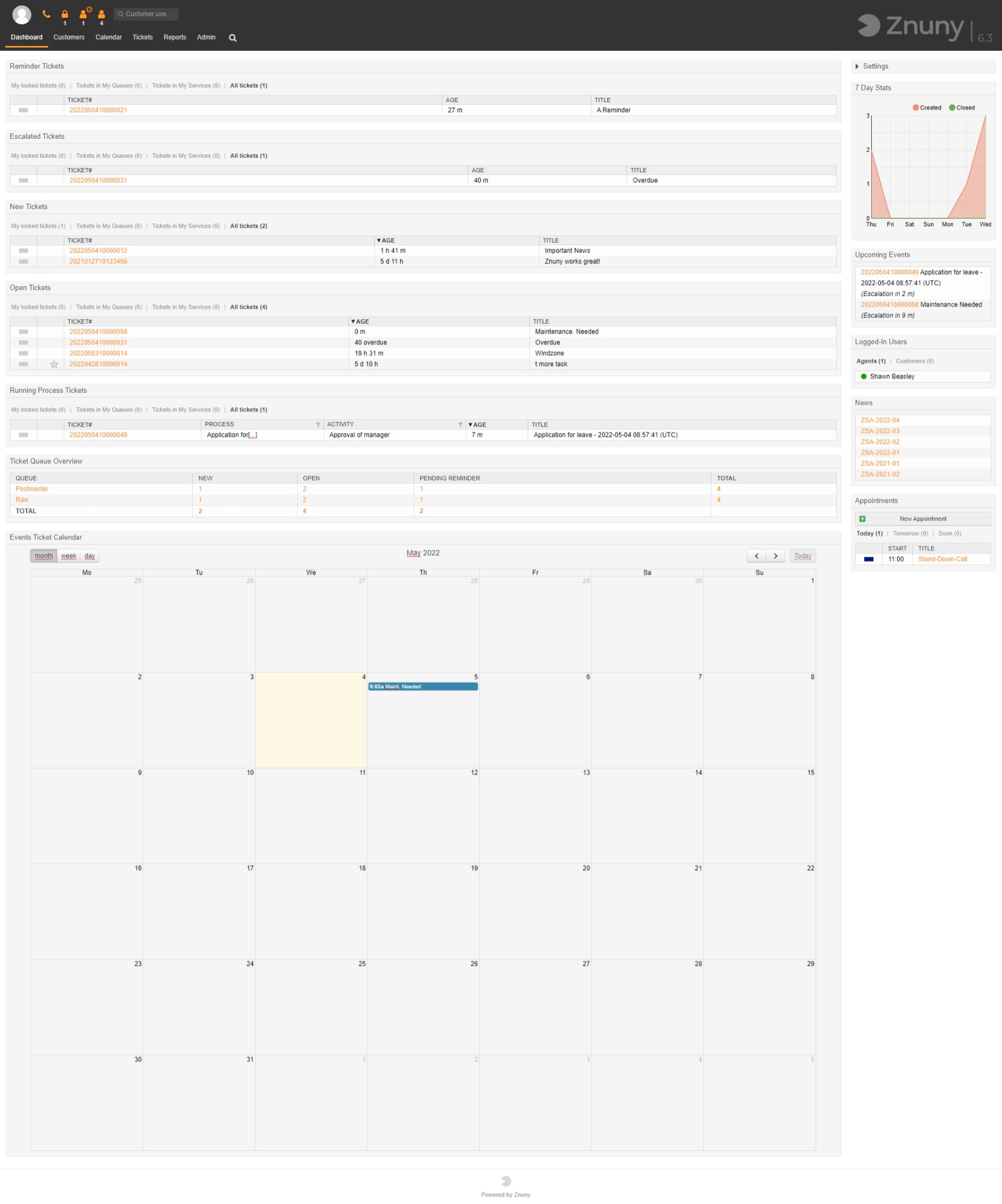The height and width of the screenshot is (1204, 1002).
Task: Open the new phone ticket icon
Action: coord(47,14)
